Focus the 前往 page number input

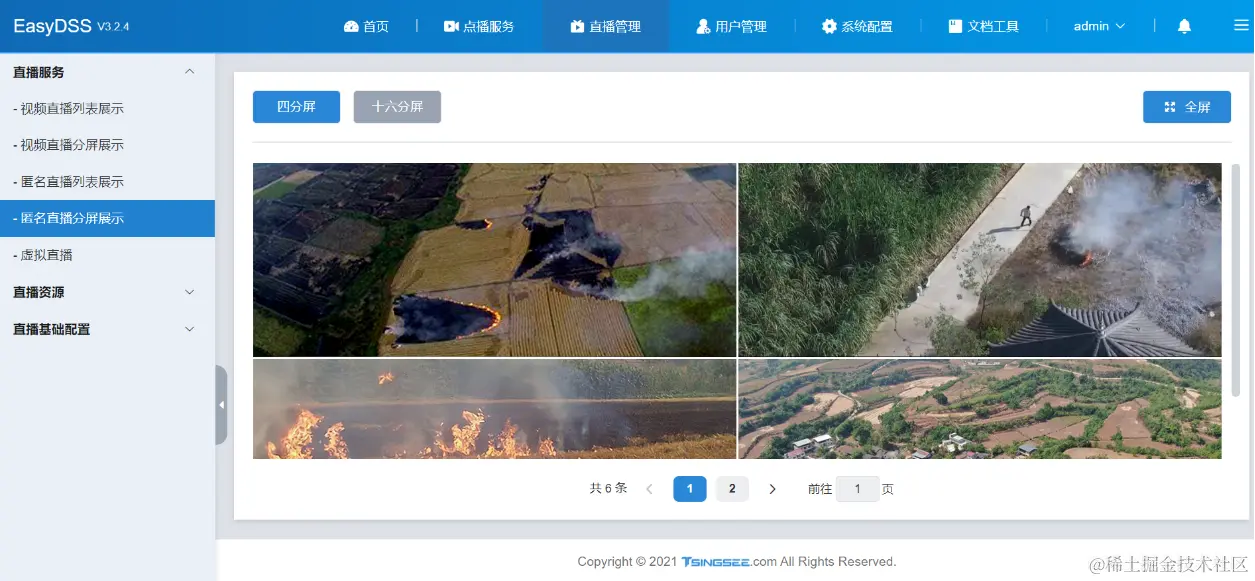click(857, 489)
